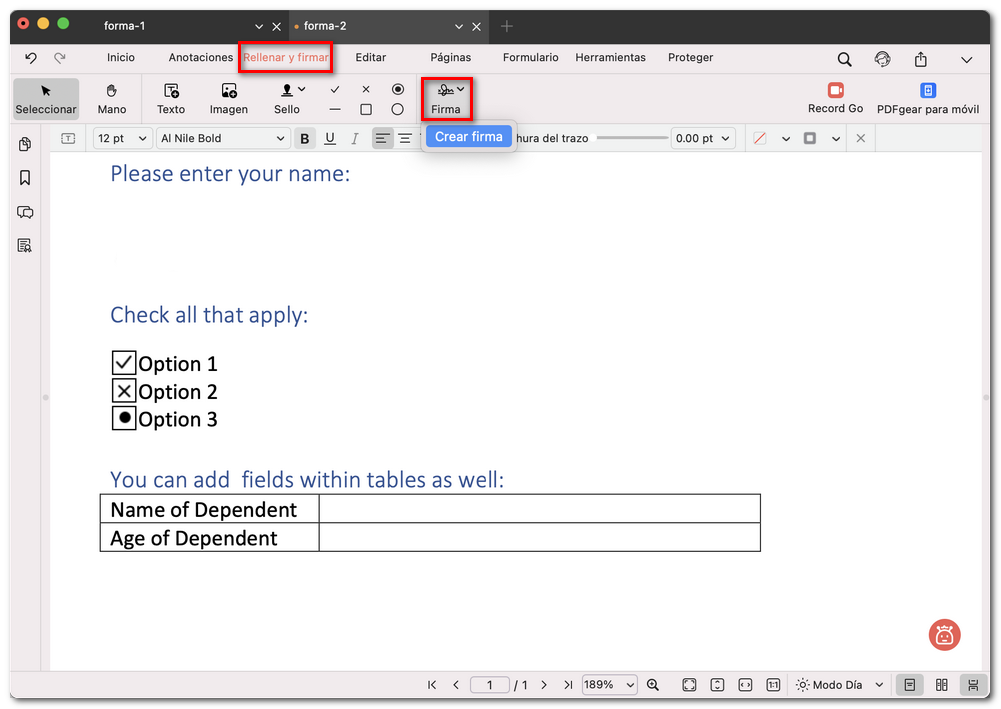Click the Crear firma button
The width and height of the screenshot is (1001, 709).
468,137
